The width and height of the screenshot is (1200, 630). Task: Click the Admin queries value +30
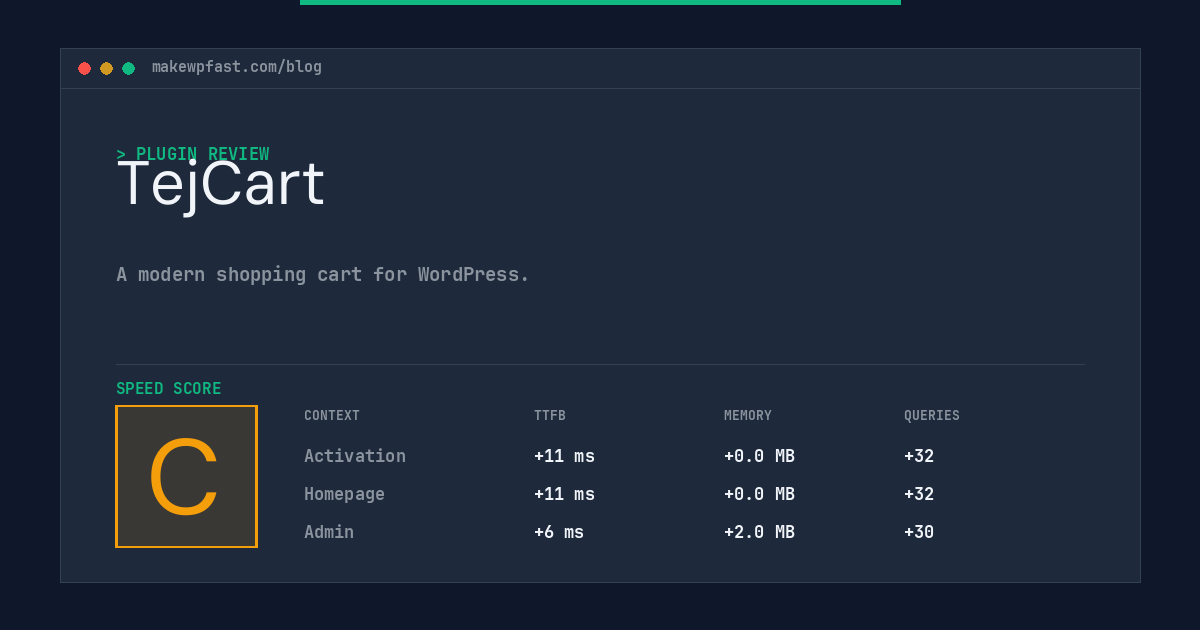tap(919, 532)
